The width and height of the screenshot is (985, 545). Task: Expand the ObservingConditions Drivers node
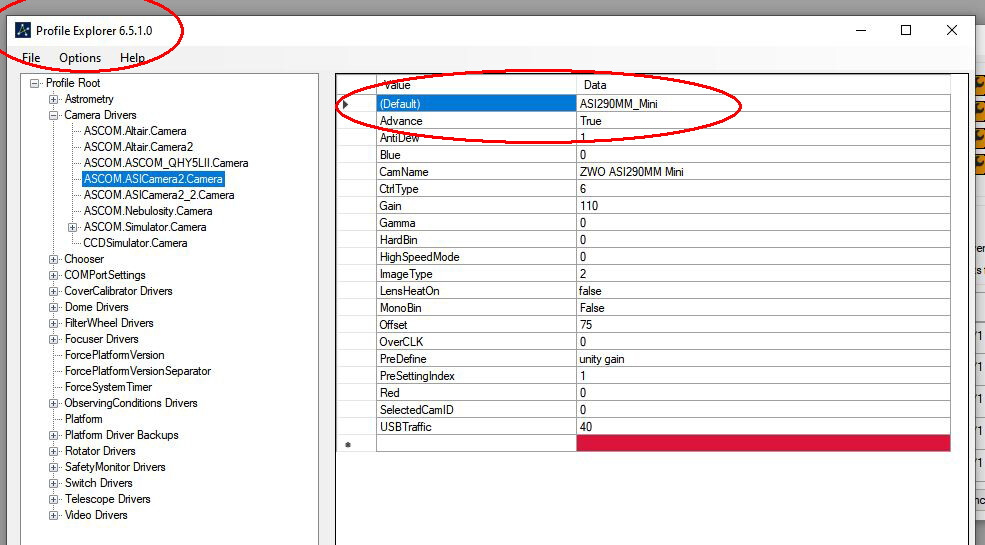tap(54, 403)
